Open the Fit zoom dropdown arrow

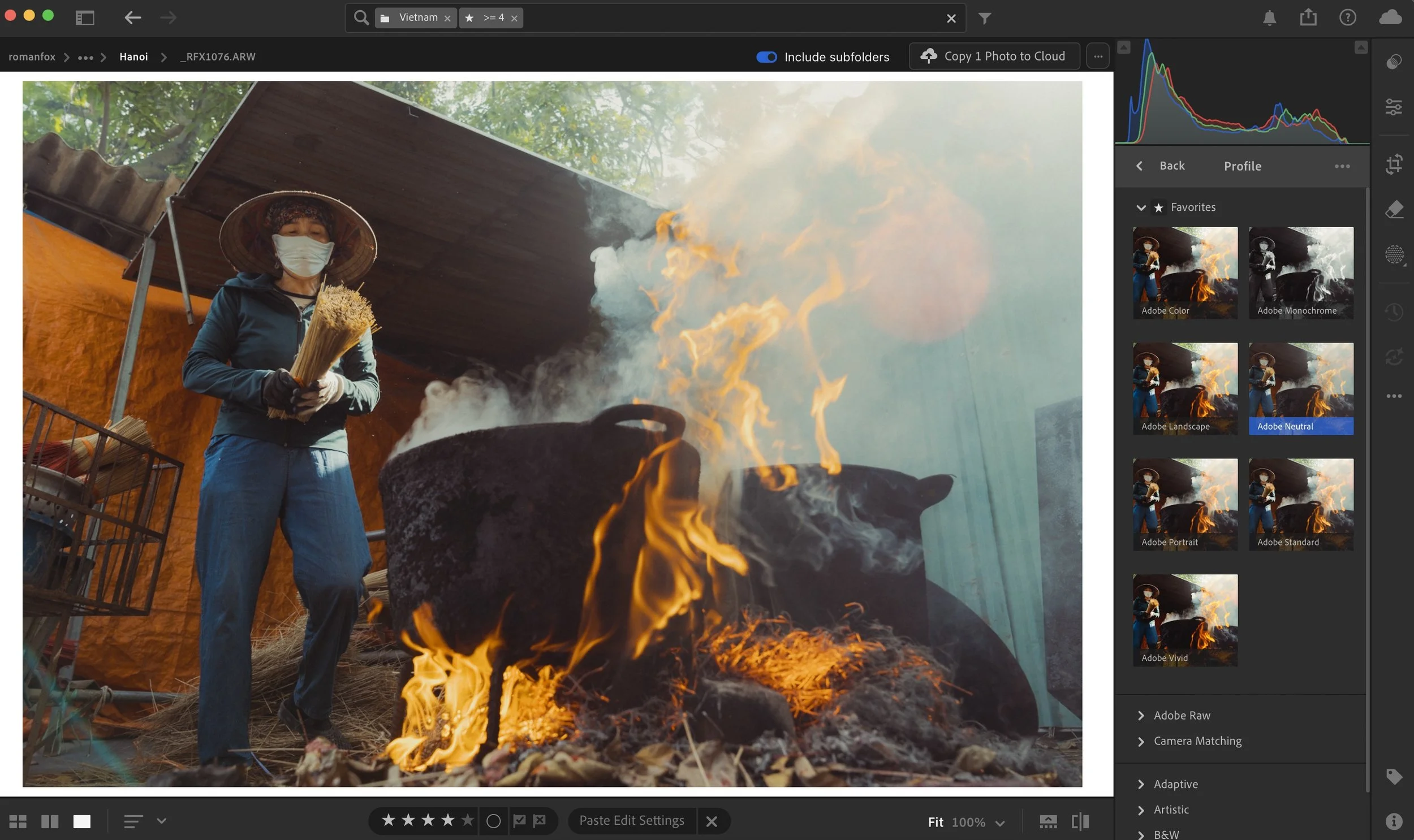(x=1000, y=822)
